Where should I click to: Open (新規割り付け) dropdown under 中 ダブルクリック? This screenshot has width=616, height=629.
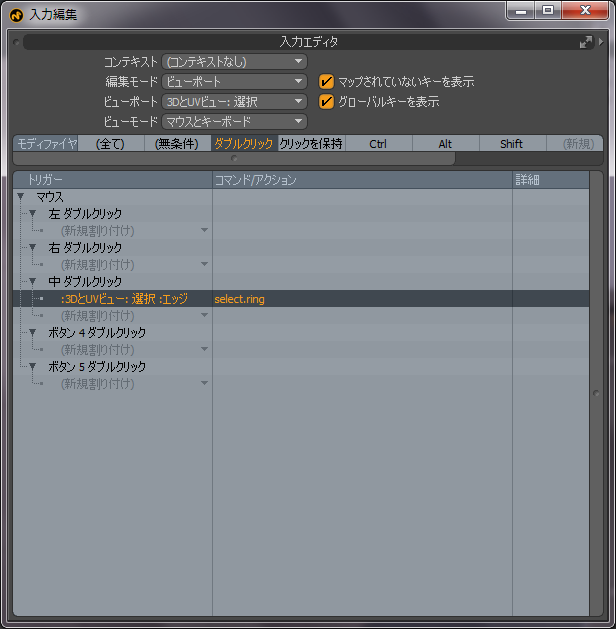click(205, 315)
